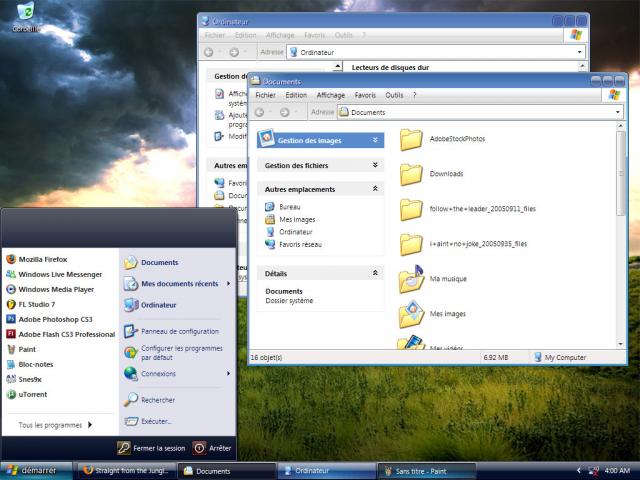Click Back arrow in Documents window toolbar
Image resolution: width=640 pixels, height=480 pixels.
point(260,112)
